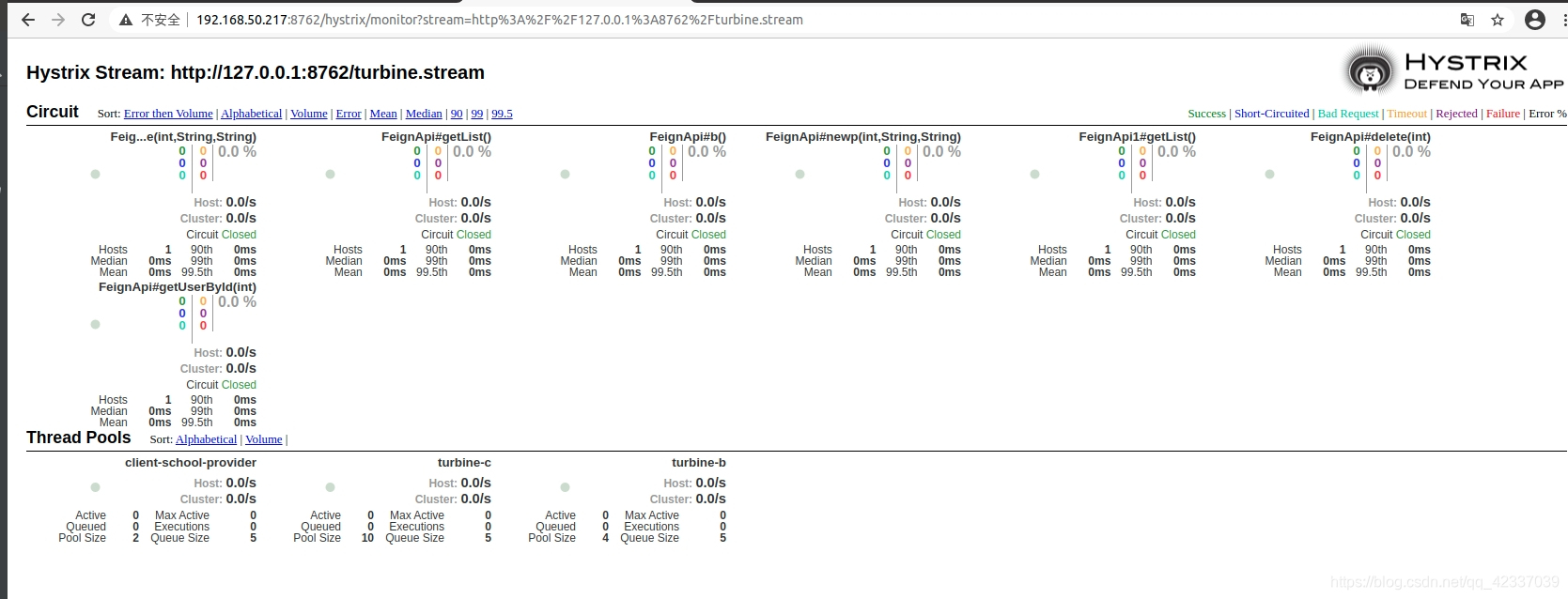Click the FeignApi#b() circuit title
This screenshot has height=599, width=1568.
[688, 137]
